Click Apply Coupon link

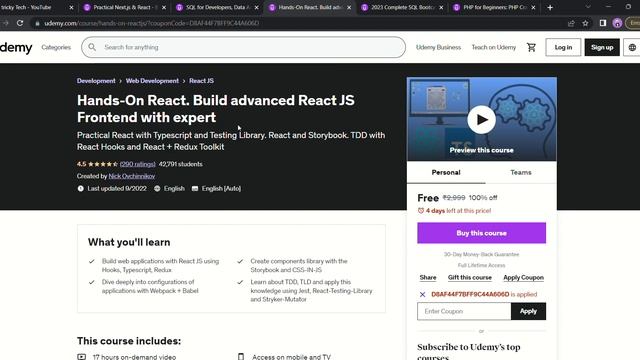tap(524, 278)
